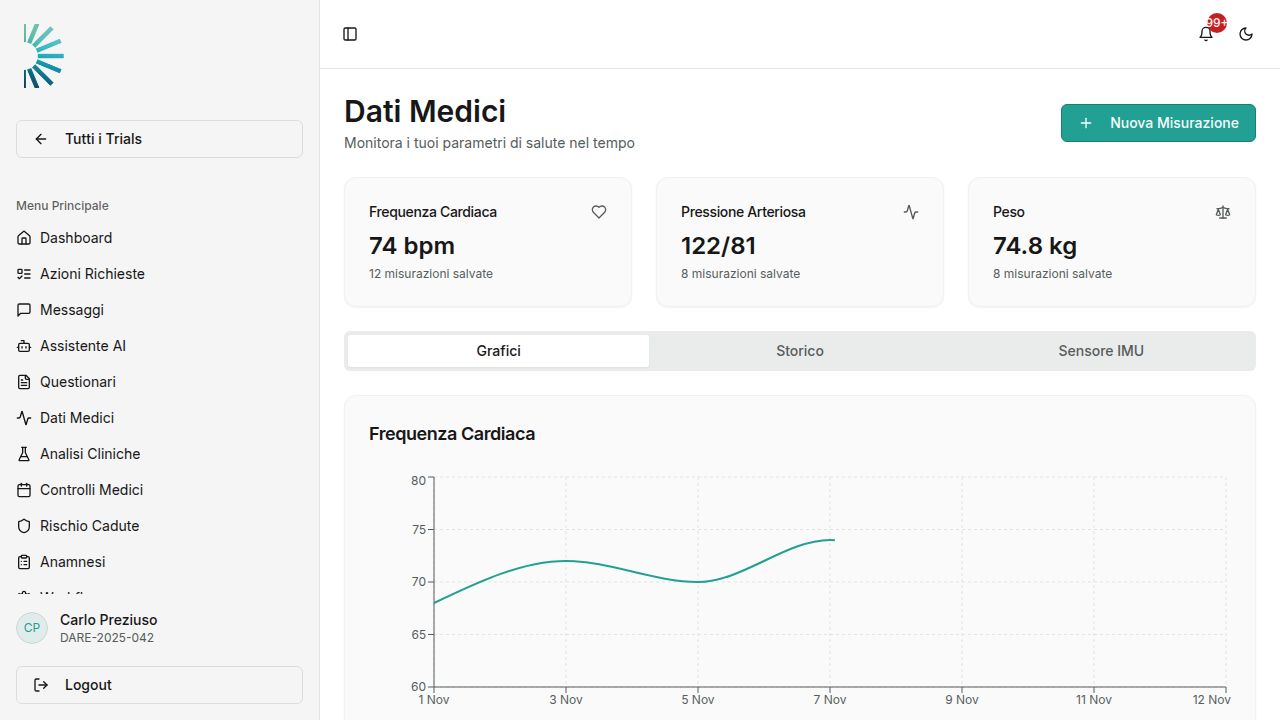Add a Nuova Misurazione
The width and height of the screenshot is (1280, 720).
[x=1158, y=123]
